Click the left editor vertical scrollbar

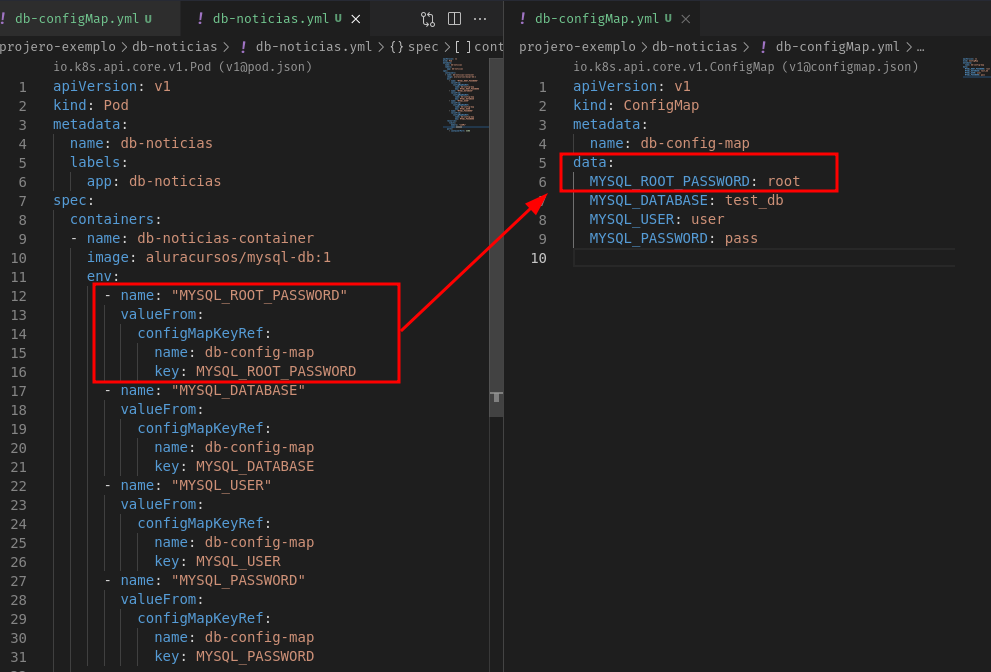tap(496, 400)
